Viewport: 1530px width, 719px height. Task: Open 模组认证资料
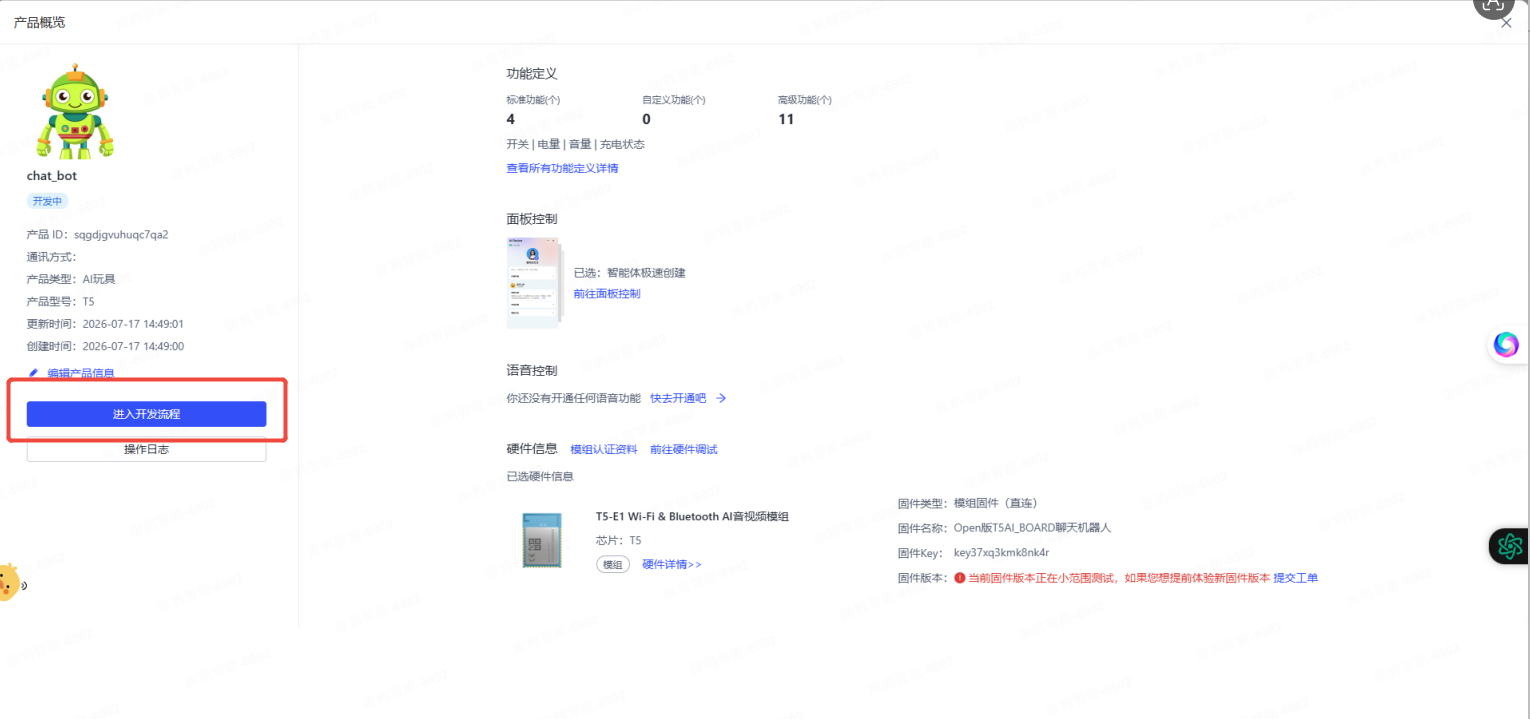pos(604,450)
